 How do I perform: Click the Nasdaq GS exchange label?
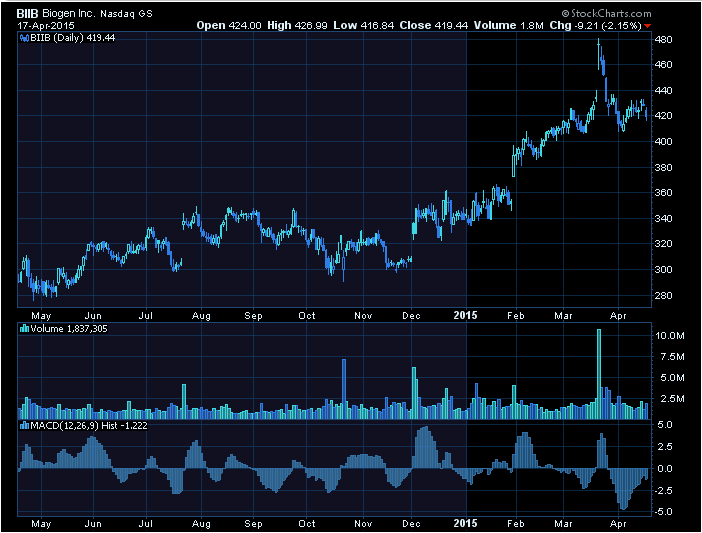click(126, 14)
